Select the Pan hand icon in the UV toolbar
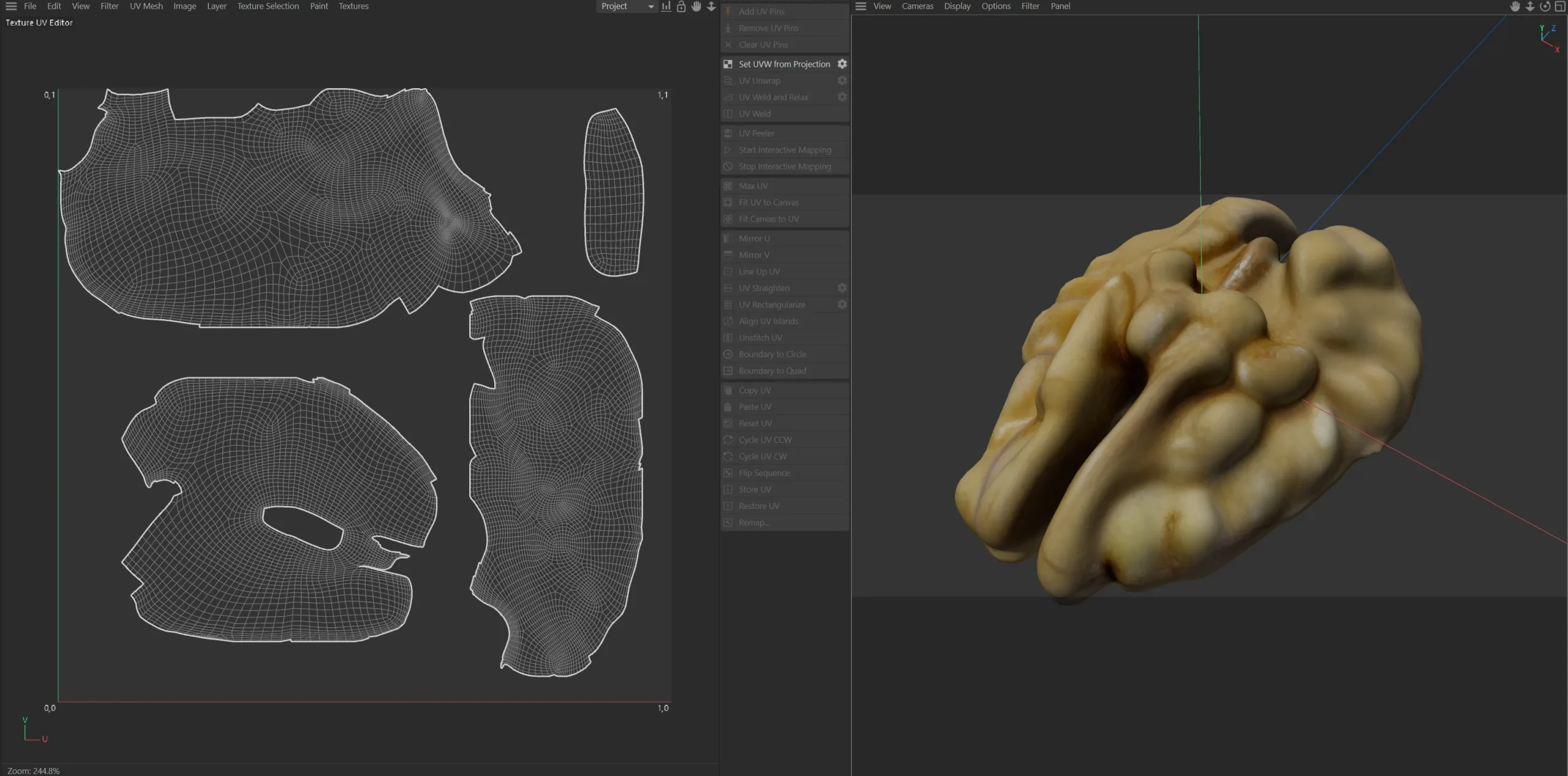Screen dimensions: 1568x776 696,6
